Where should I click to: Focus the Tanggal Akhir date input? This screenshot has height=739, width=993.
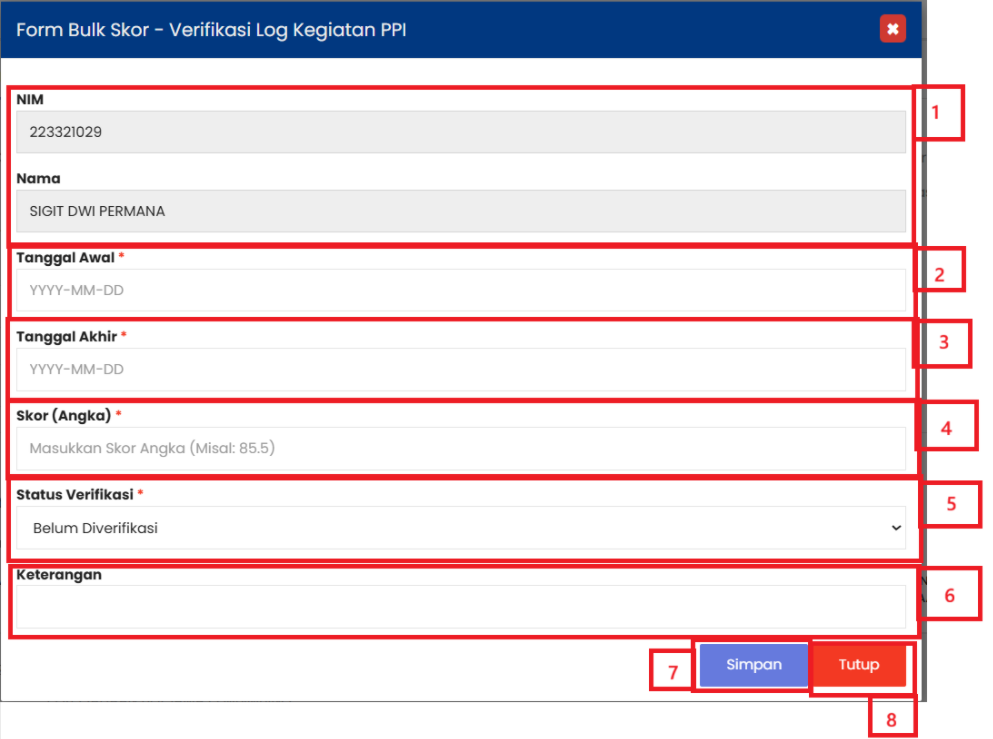tap(460, 369)
